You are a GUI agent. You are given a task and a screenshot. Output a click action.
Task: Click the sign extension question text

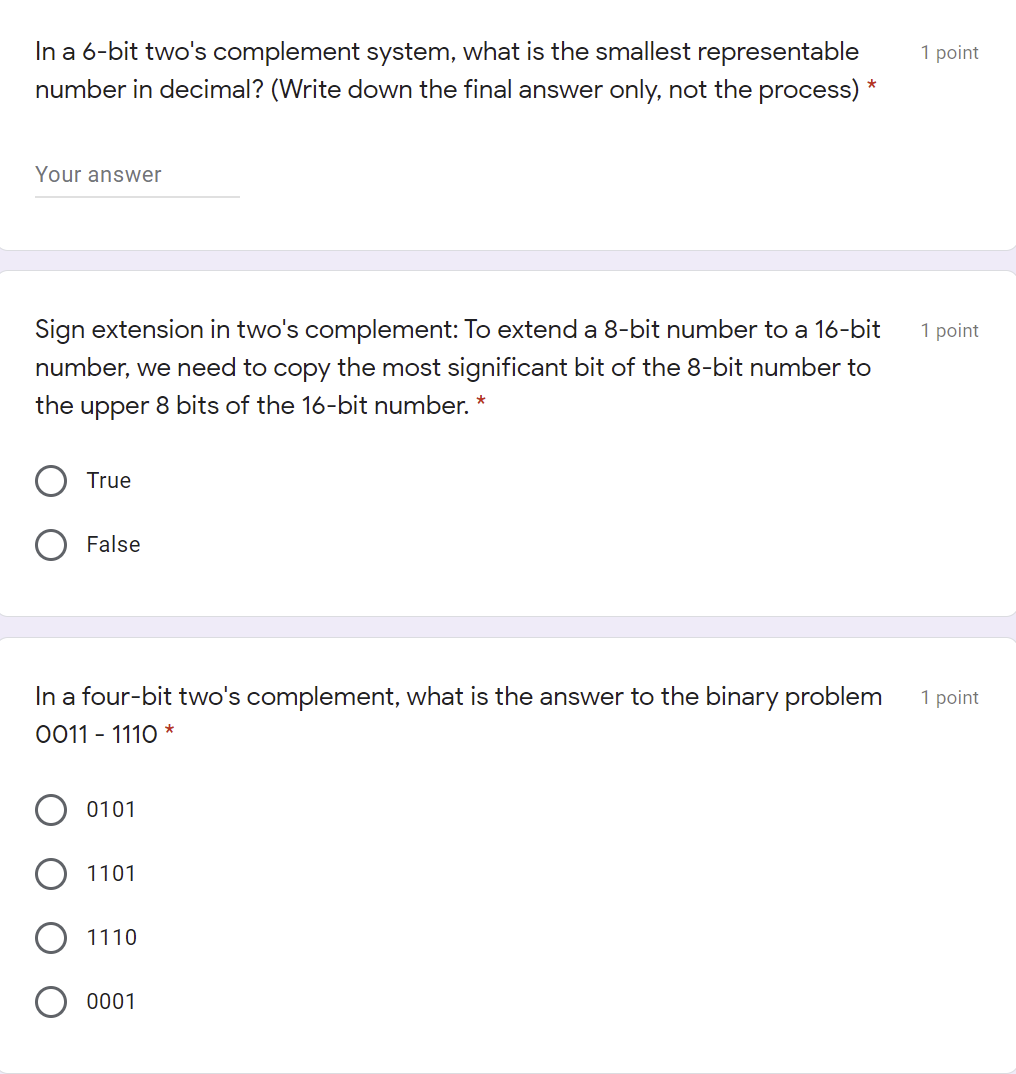point(457,367)
